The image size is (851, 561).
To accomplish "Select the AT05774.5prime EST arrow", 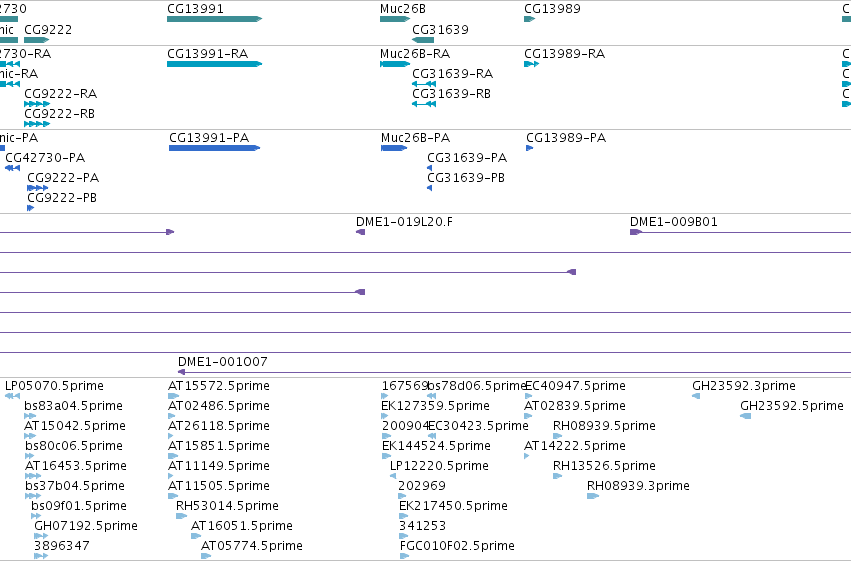I will pyautogui.click(x=206, y=556).
